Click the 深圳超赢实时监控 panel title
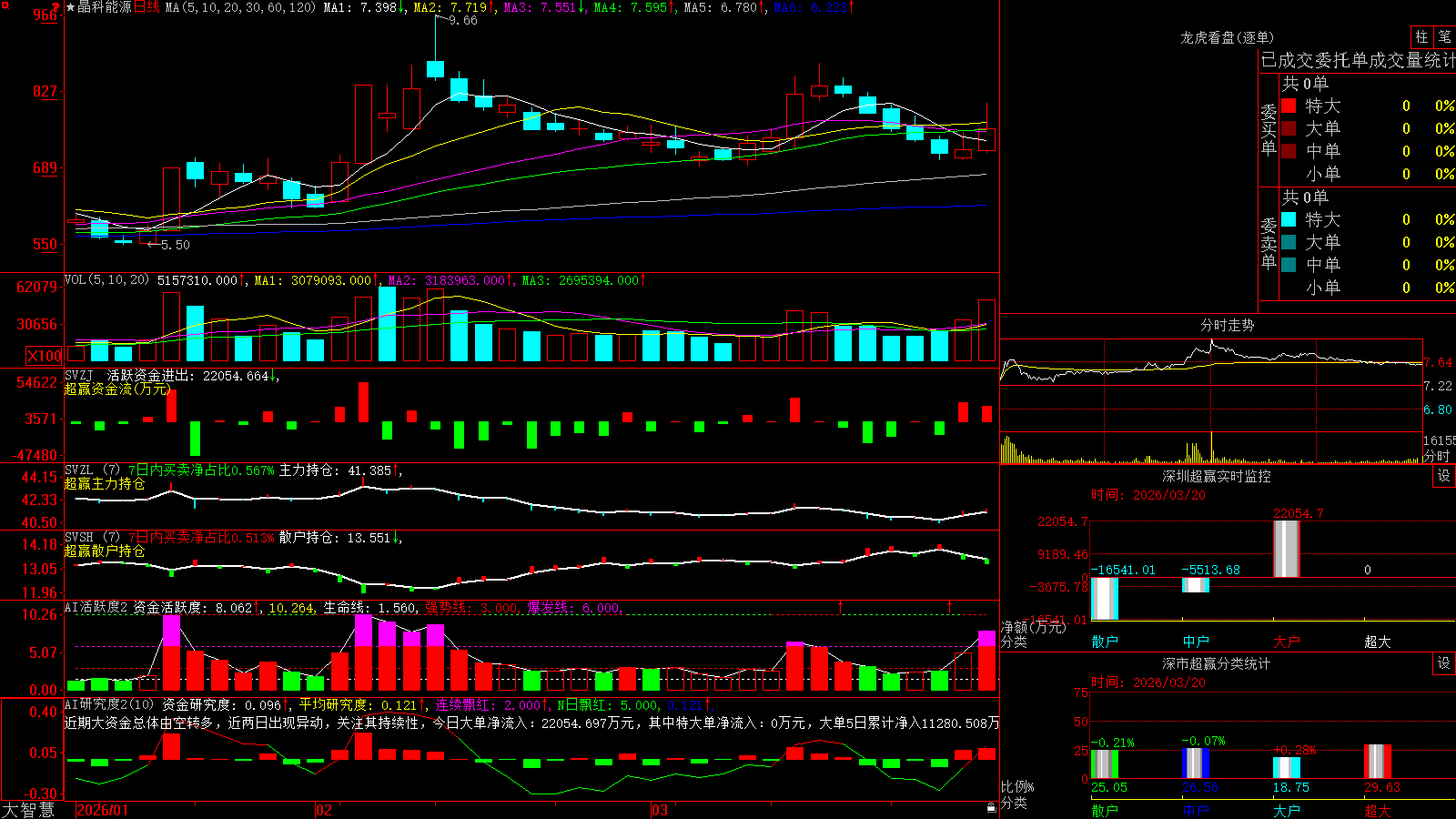Viewport: 1456px width, 819px height. pyautogui.click(x=1217, y=476)
